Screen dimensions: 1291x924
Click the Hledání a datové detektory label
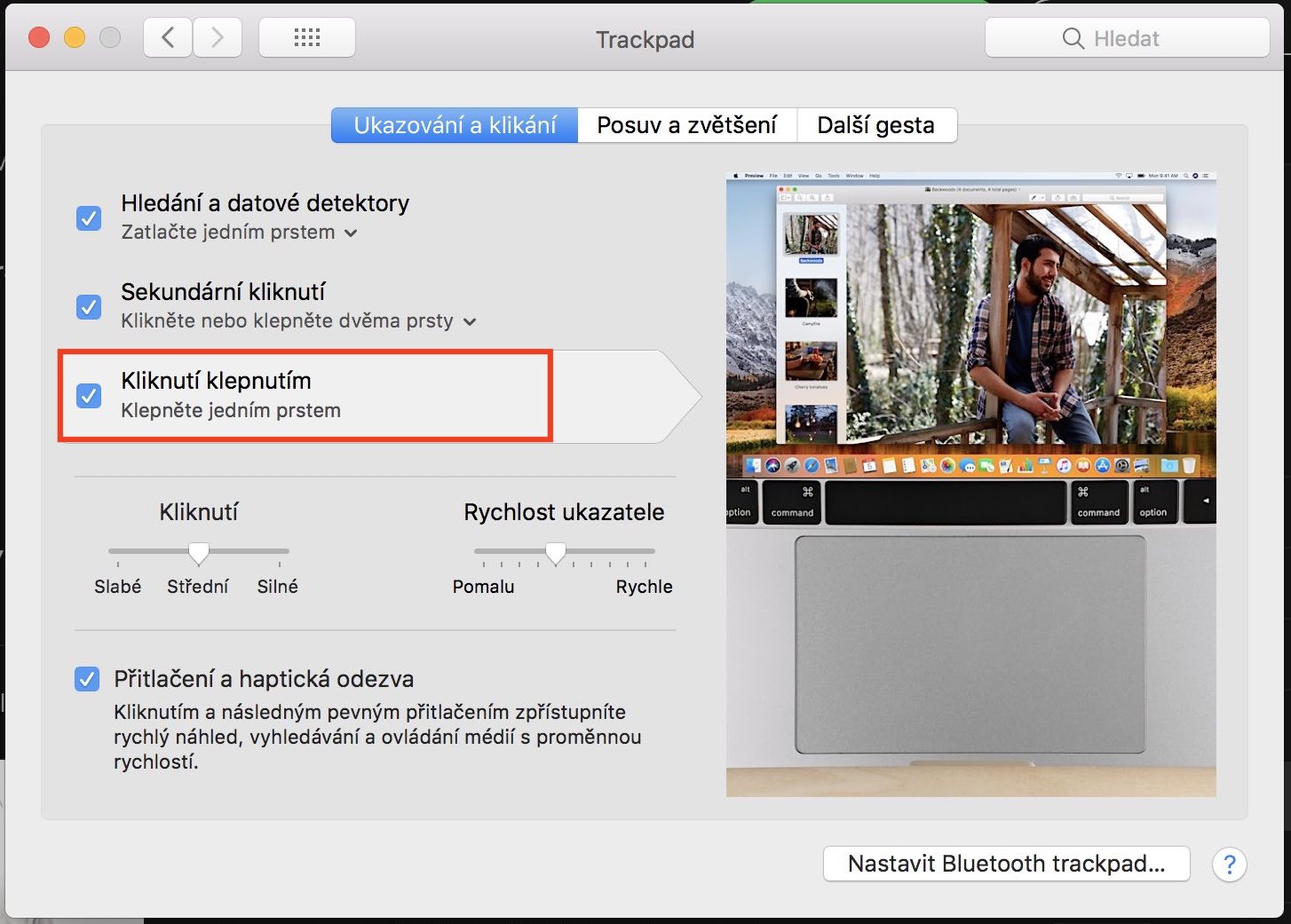(265, 203)
